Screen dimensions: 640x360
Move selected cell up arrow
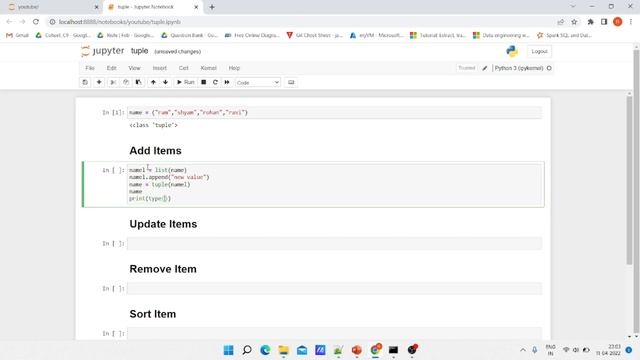pyautogui.click(x=153, y=82)
